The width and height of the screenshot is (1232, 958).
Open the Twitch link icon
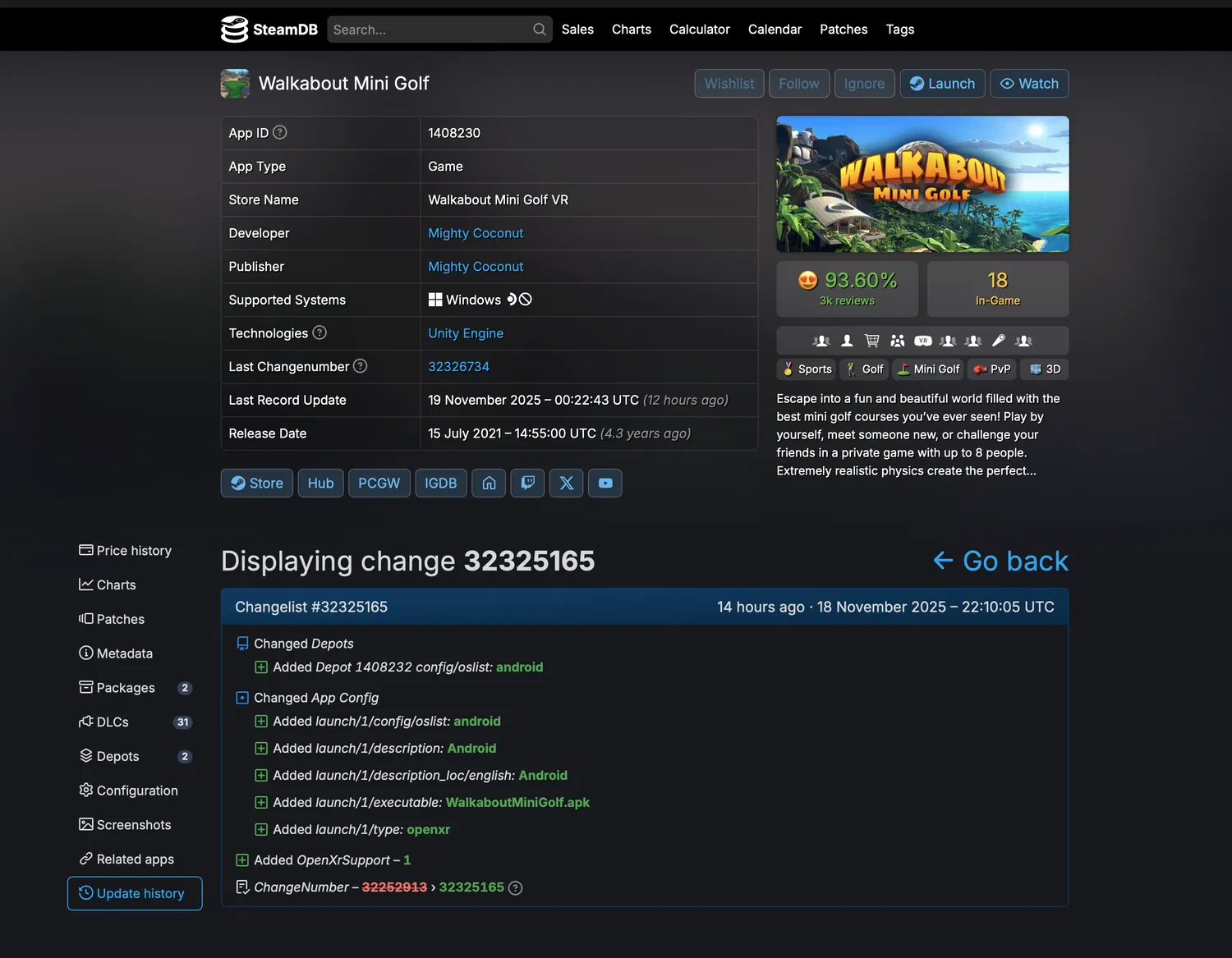528,484
